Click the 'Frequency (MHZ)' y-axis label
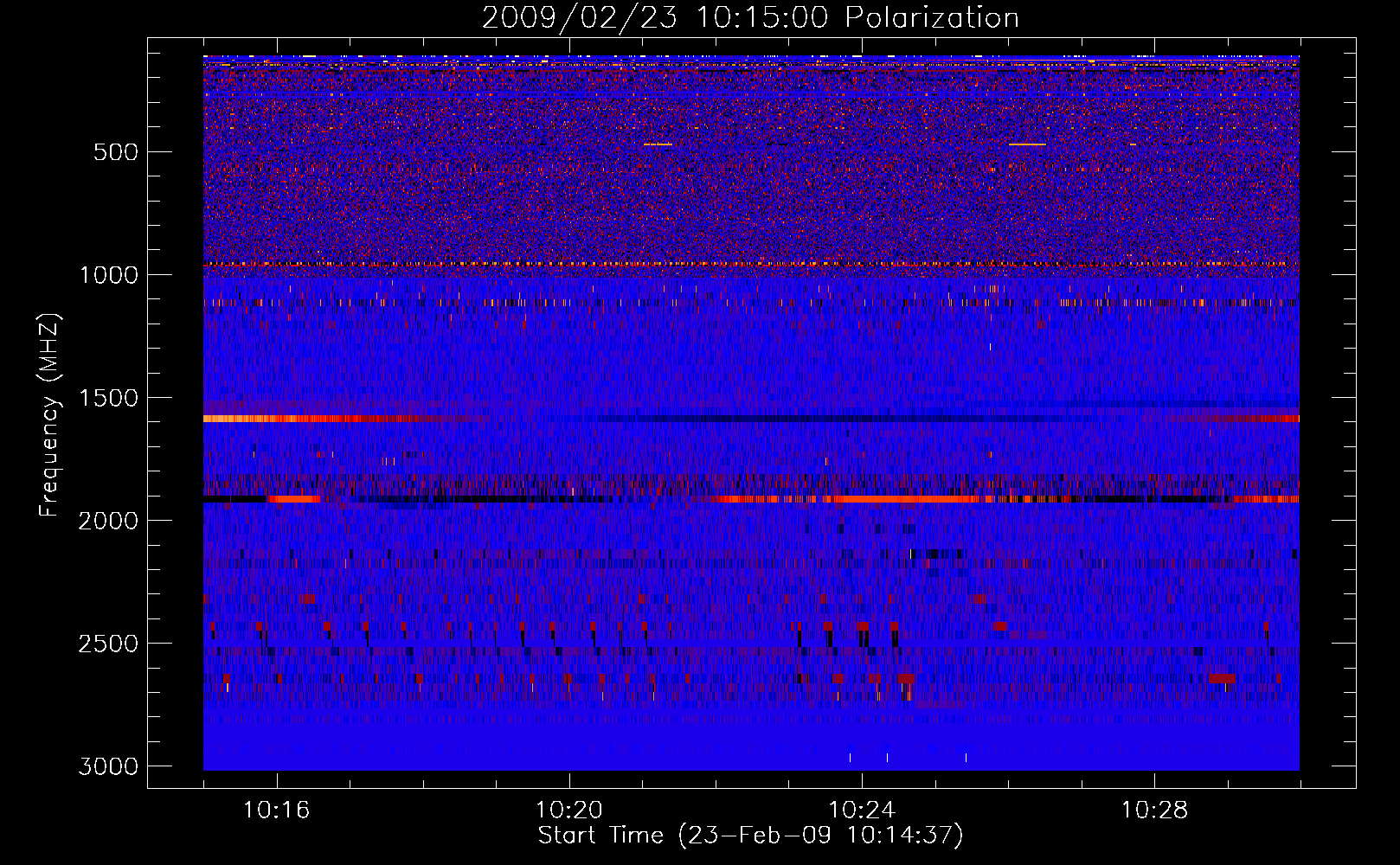This screenshot has height=865, width=1400. (x=50, y=415)
